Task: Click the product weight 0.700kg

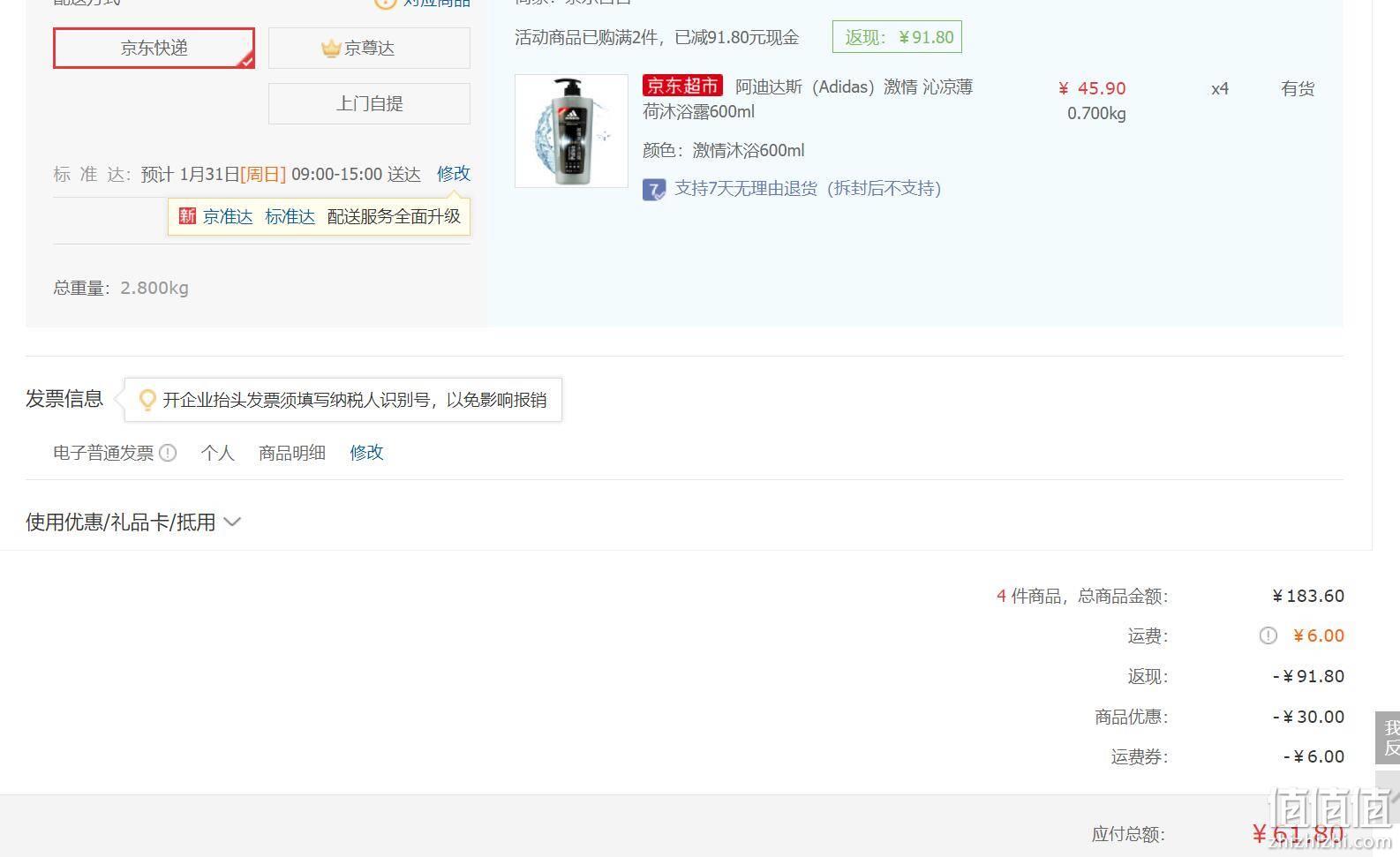Action: [x=1096, y=113]
